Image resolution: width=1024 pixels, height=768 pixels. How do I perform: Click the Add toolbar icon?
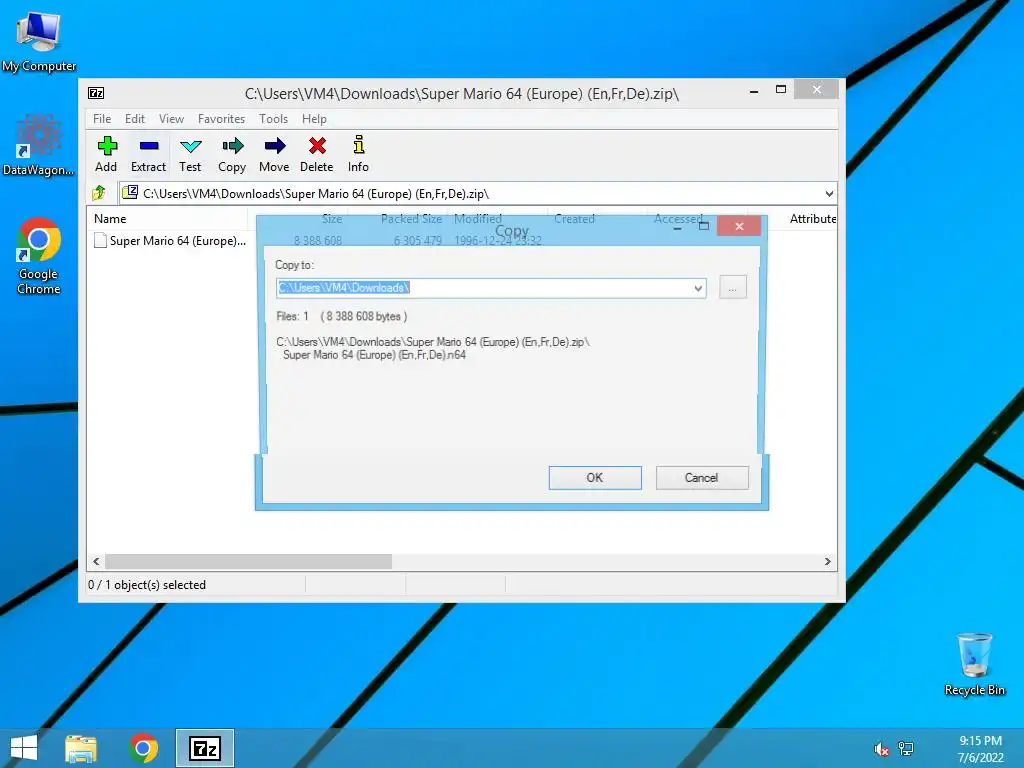[x=106, y=154]
